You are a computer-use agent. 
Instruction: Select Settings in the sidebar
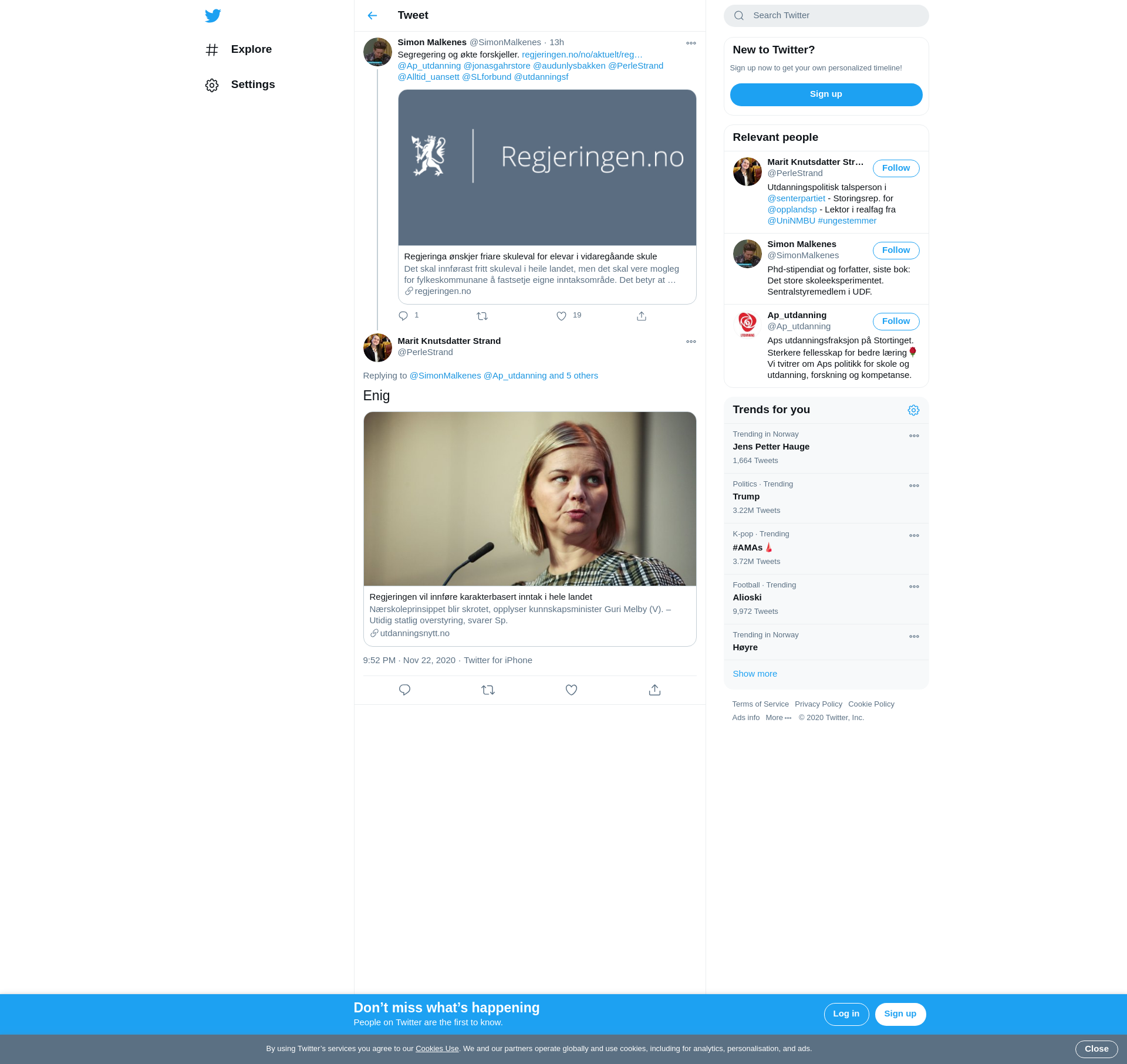pyautogui.click(x=240, y=85)
